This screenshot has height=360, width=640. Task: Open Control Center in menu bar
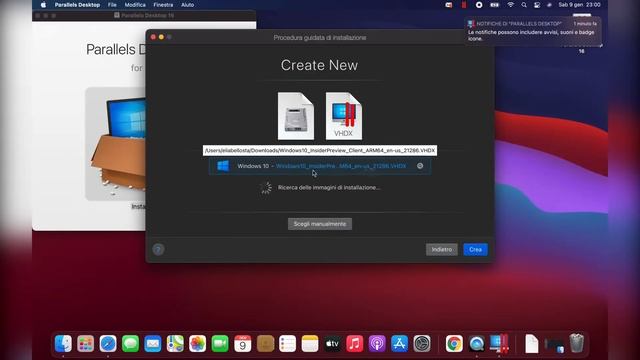pyautogui.click(x=537, y=5)
